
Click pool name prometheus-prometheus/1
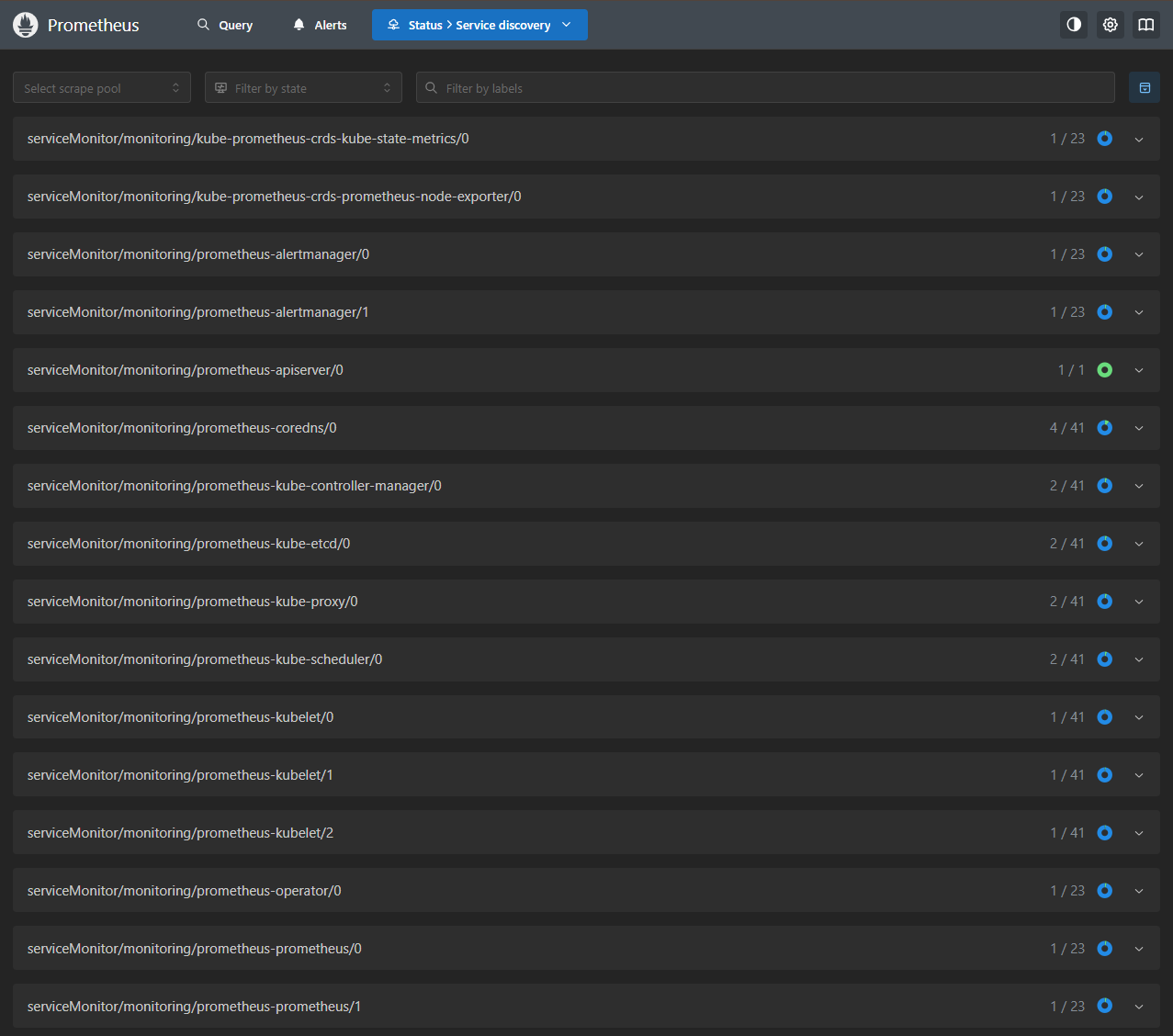point(194,1007)
